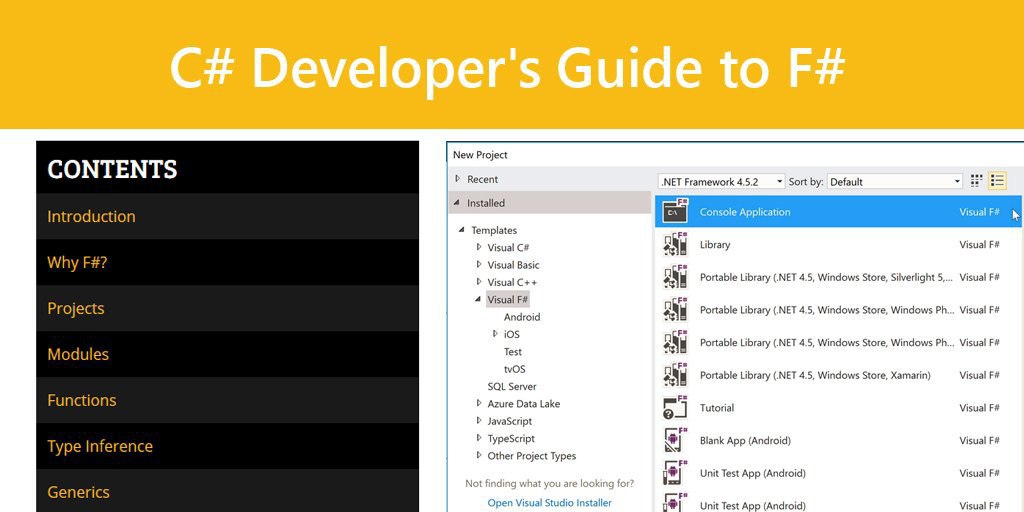Viewport: 1024px width, 512px height.
Task: Collapse the Installed section
Action: coord(458,202)
